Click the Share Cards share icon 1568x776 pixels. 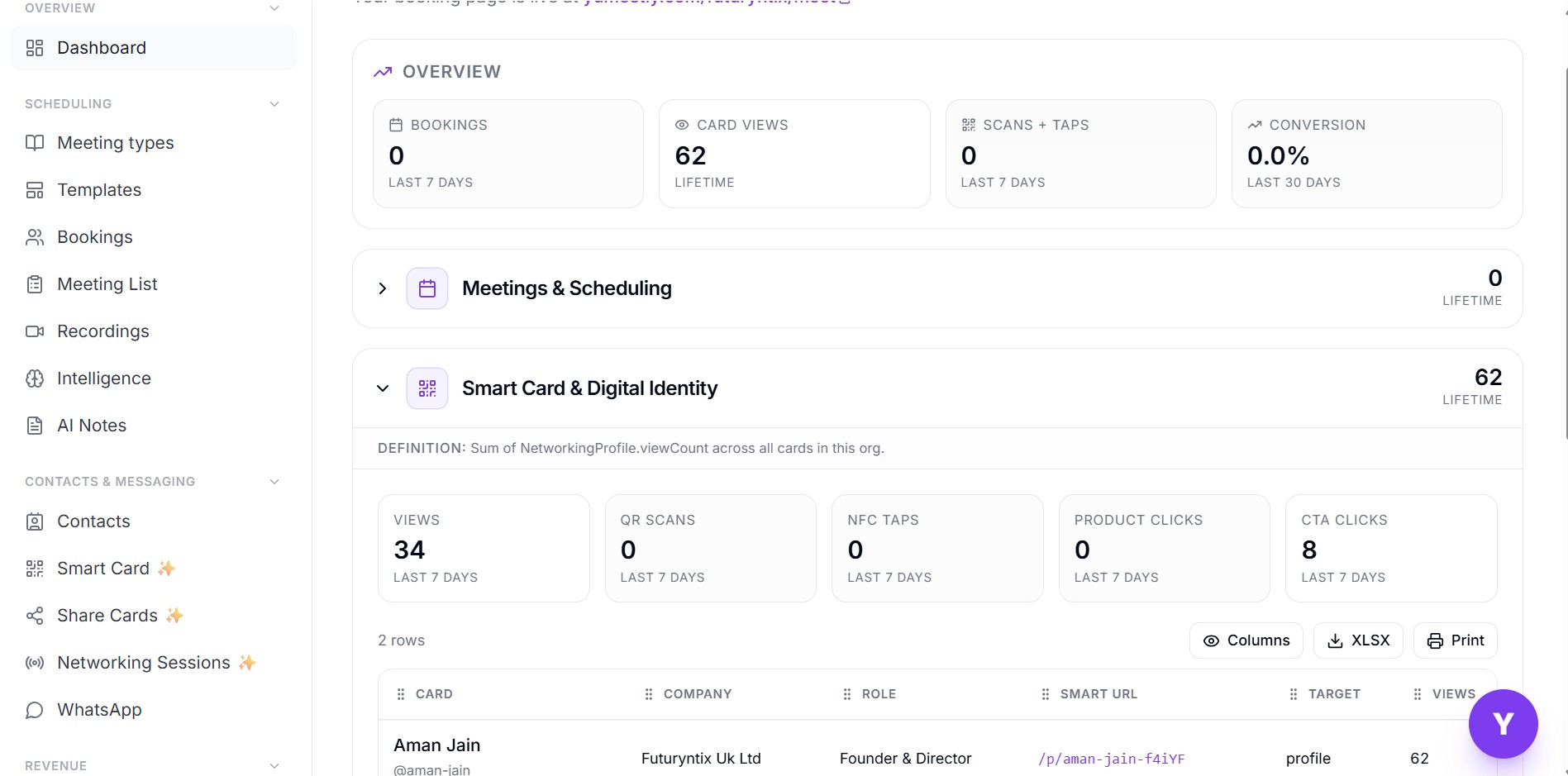coord(35,616)
